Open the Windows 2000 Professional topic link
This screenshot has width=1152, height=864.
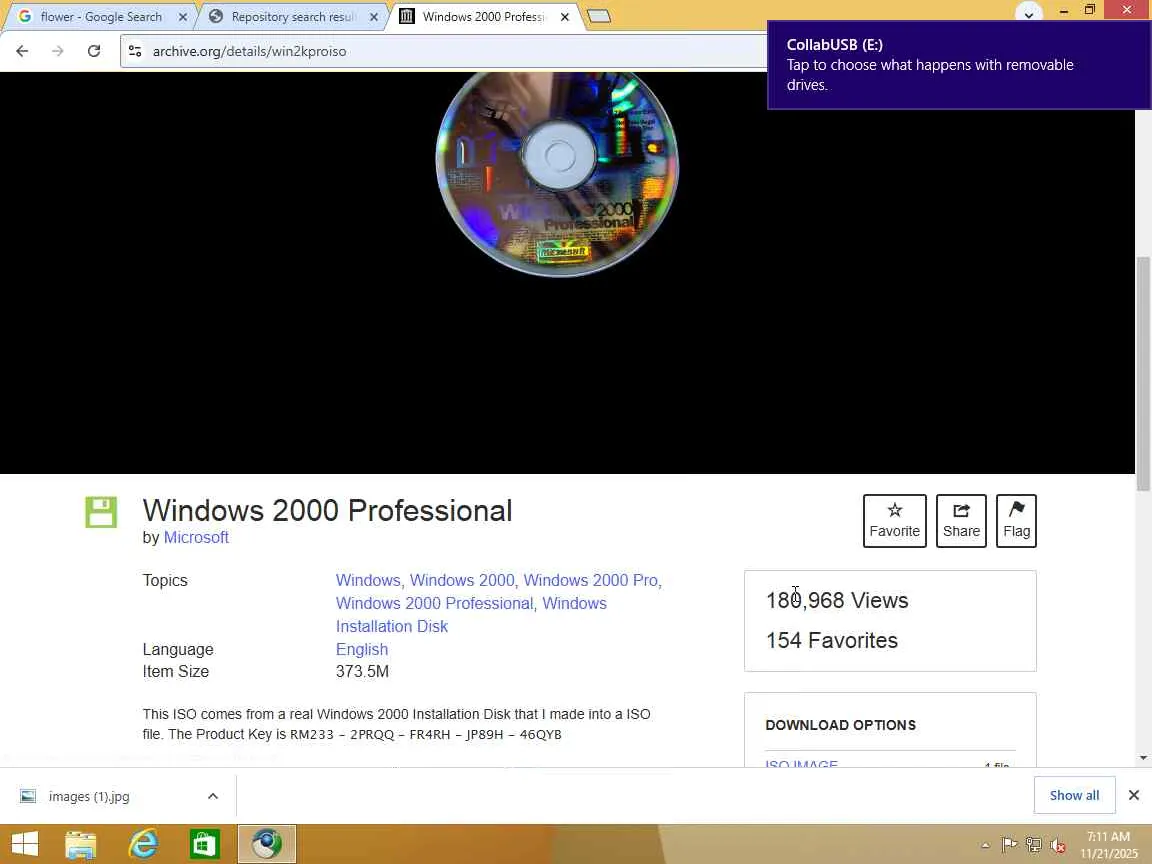click(434, 603)
